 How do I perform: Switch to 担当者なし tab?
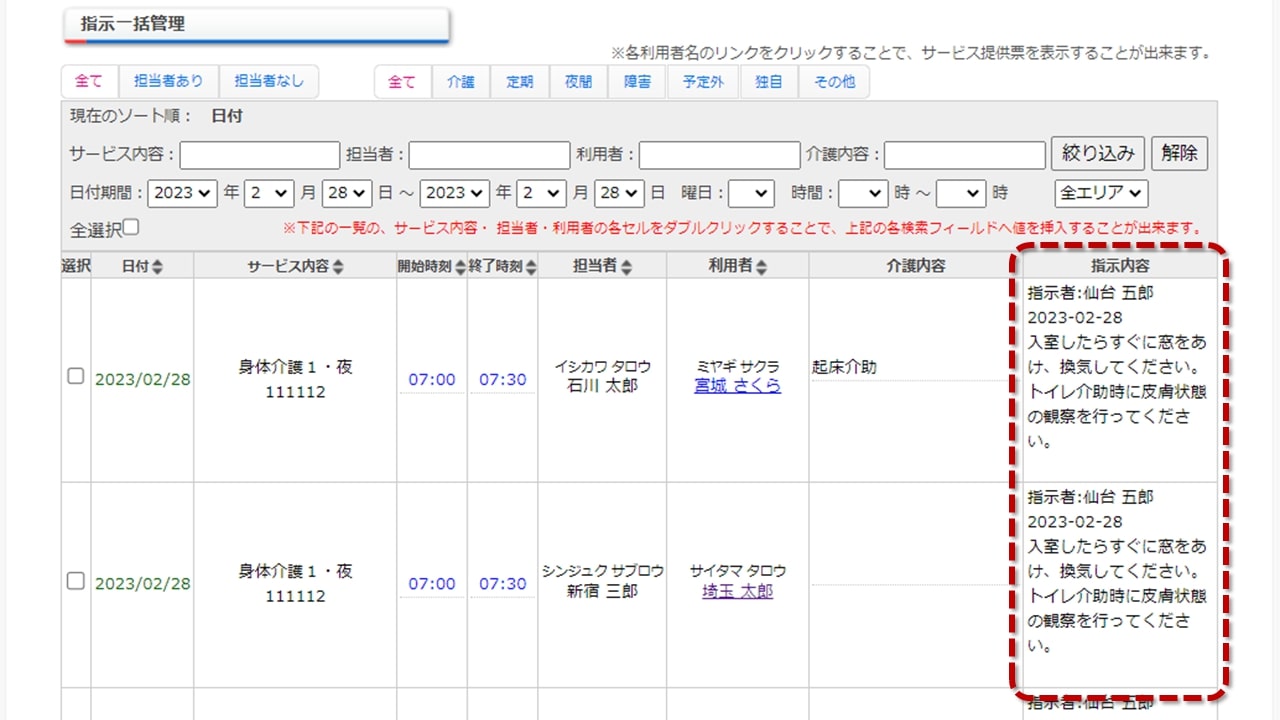[269, 82]
